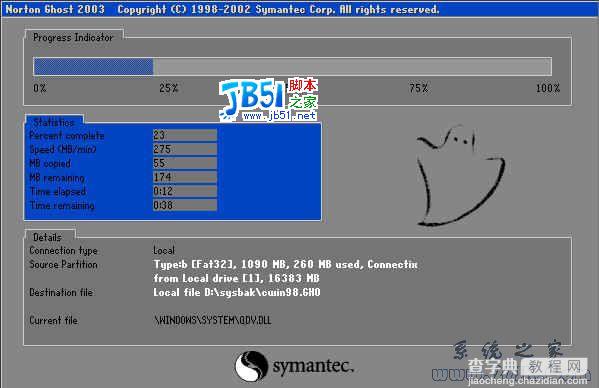599x388 pixels.
Task: Click the Current file label
Action: [53, 320]
